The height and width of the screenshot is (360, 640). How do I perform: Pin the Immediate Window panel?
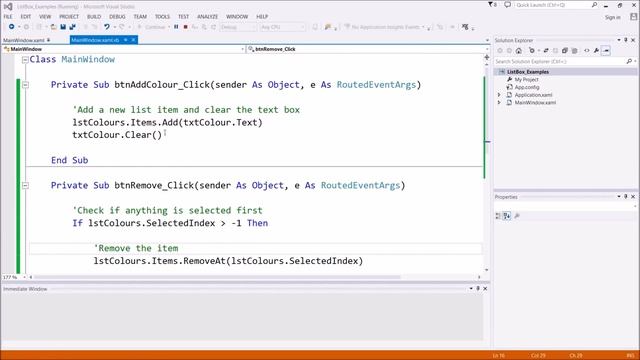(x=478, y=289)
